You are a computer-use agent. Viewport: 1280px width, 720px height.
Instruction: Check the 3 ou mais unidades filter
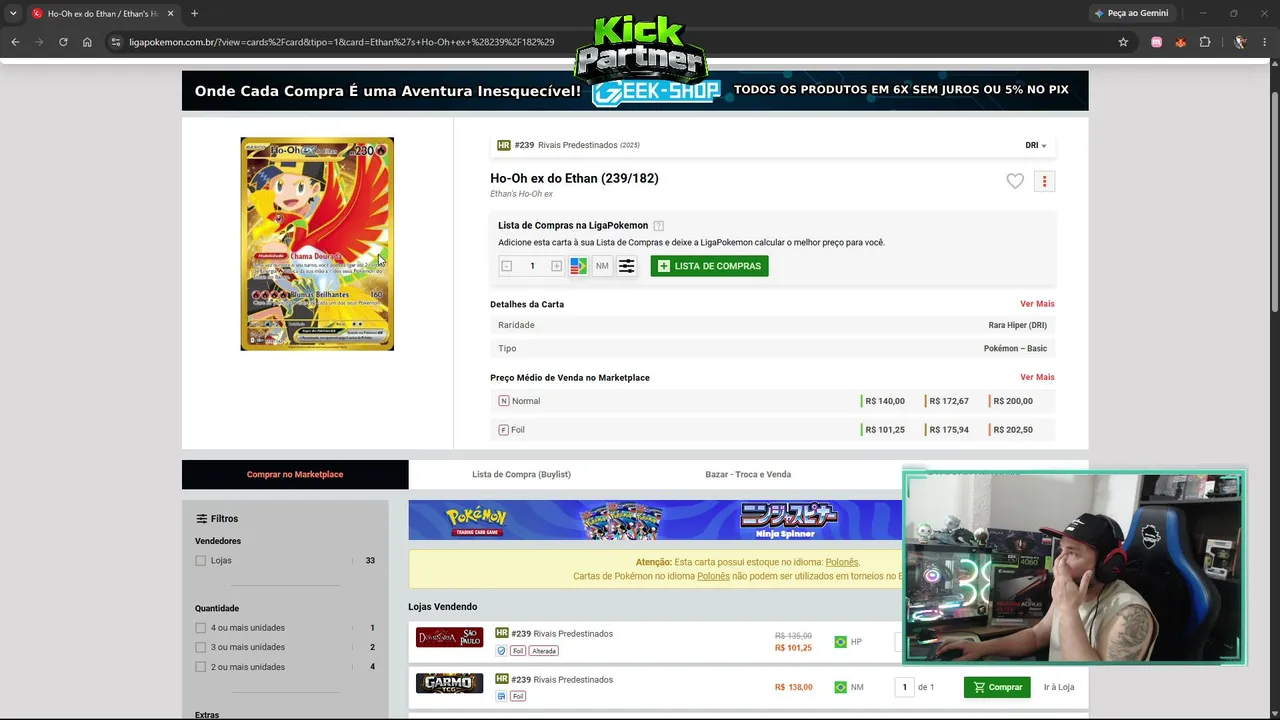[201, 647]
